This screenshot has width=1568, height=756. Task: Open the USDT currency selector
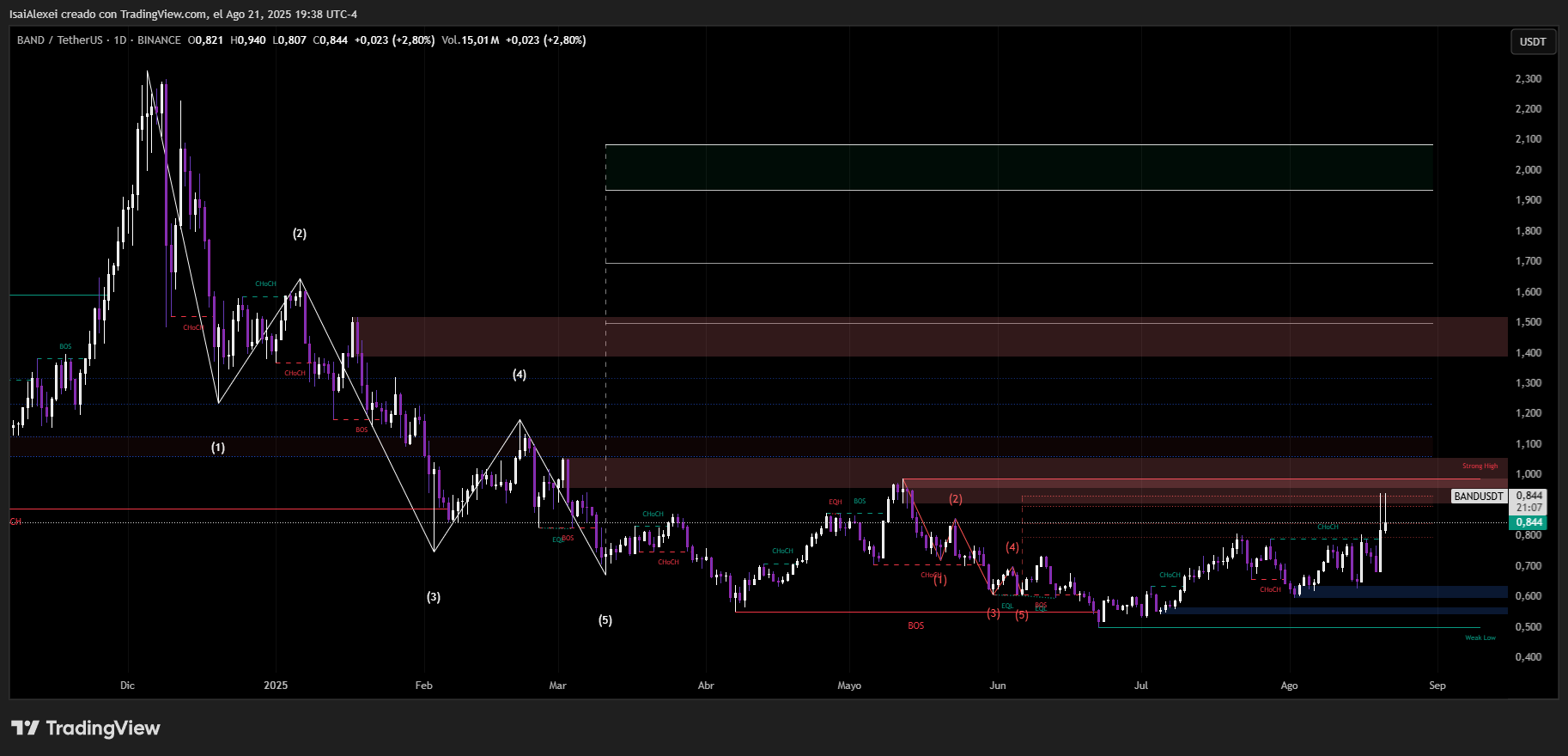click(1532, 41)
